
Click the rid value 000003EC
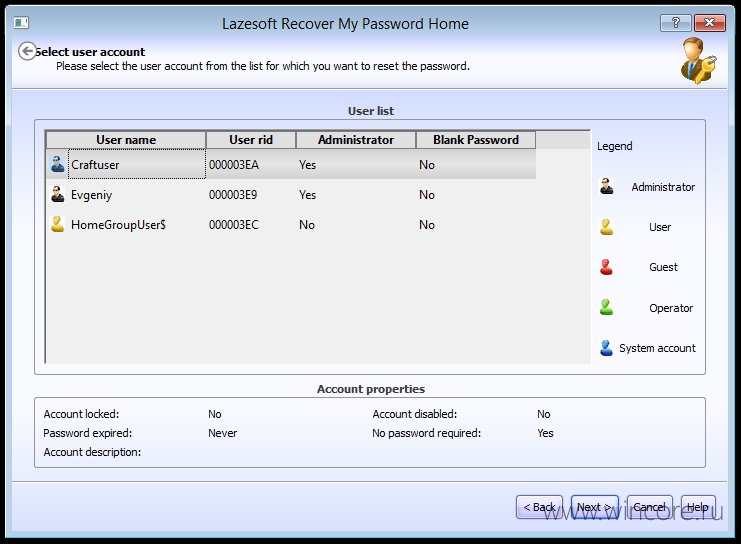(x=234, y=225)
